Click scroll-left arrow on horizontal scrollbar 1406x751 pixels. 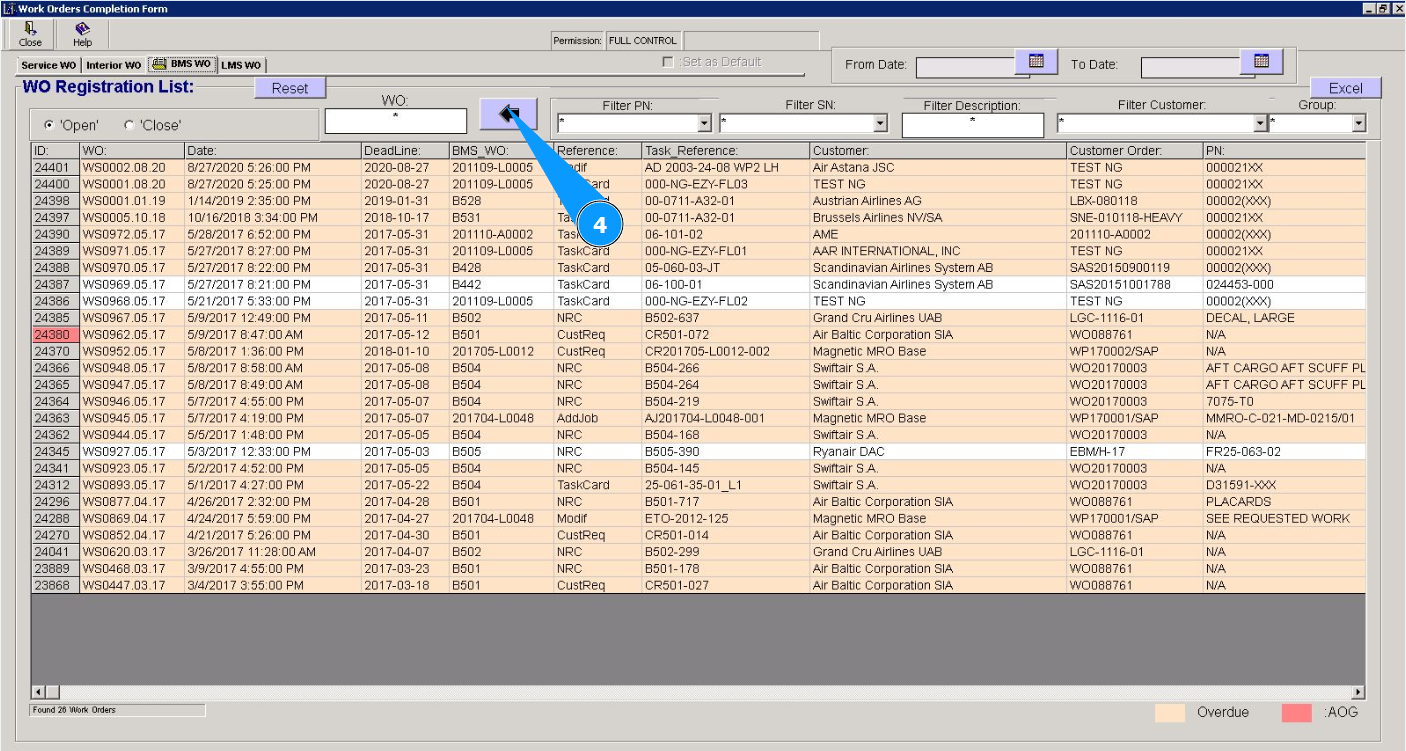[x=39, y=692]
